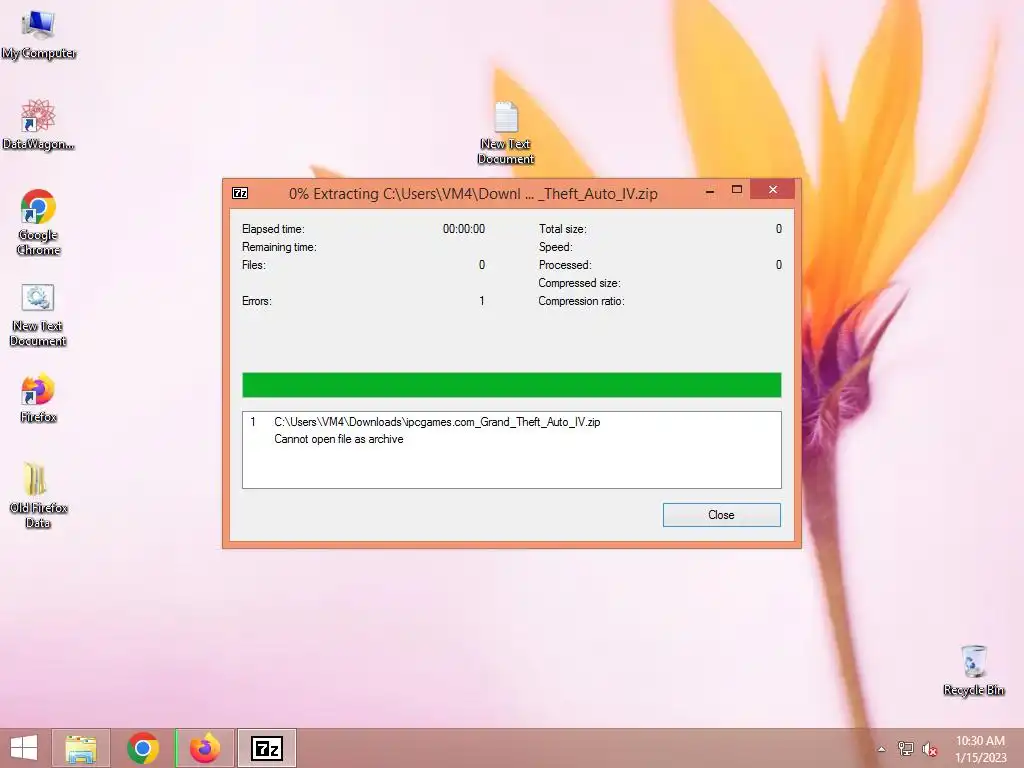Click the extracting title bar text
Viewport: 1024px width, 768px height.
coord(473,194)
